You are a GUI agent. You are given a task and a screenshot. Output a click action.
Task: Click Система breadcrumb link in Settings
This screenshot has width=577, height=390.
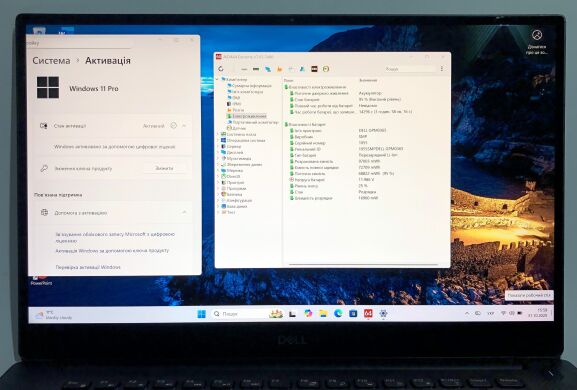click(51, 61)
